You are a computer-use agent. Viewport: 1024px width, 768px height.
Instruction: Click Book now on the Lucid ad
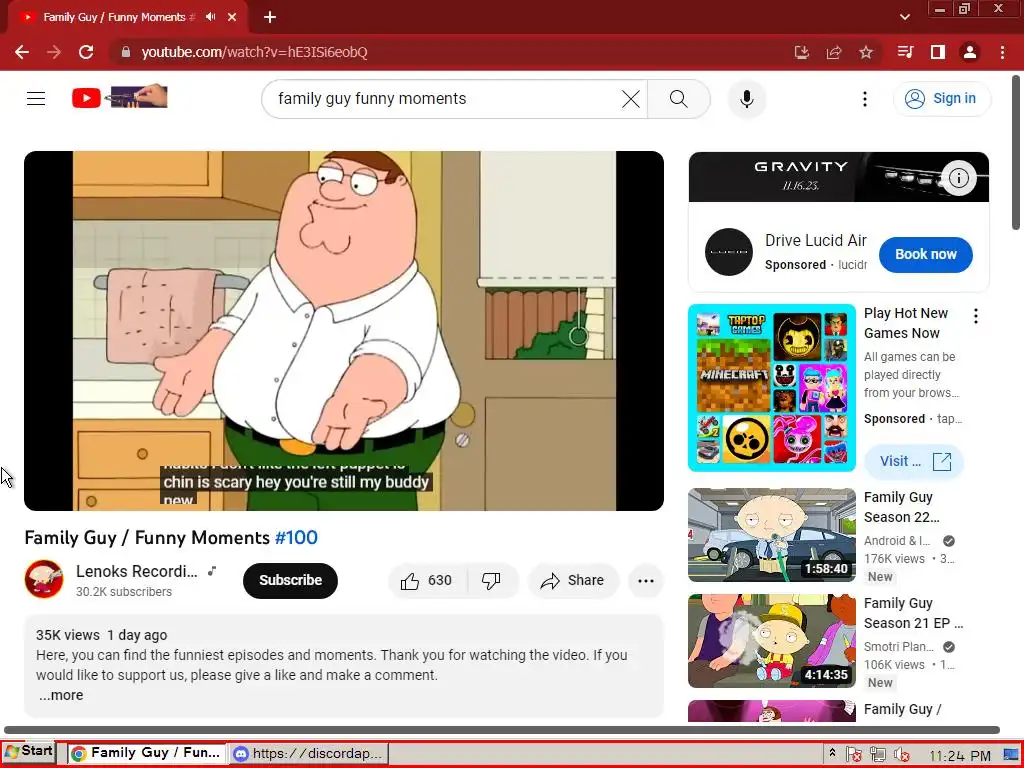pos(925,255)
